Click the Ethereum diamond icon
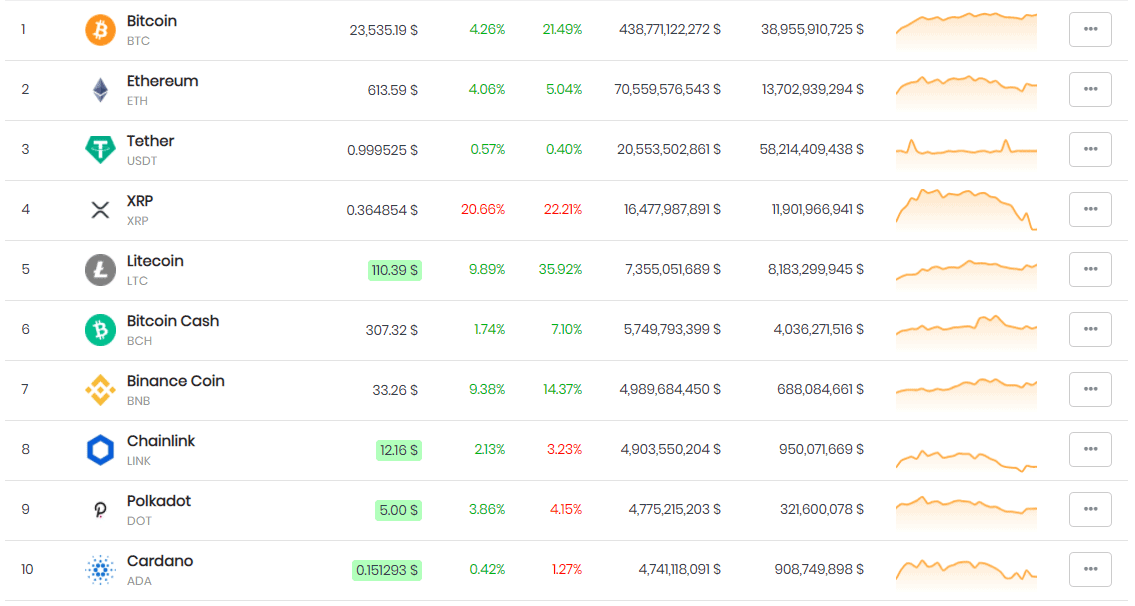This screenshot has width=1135, height=606. (x=100, y=90)
